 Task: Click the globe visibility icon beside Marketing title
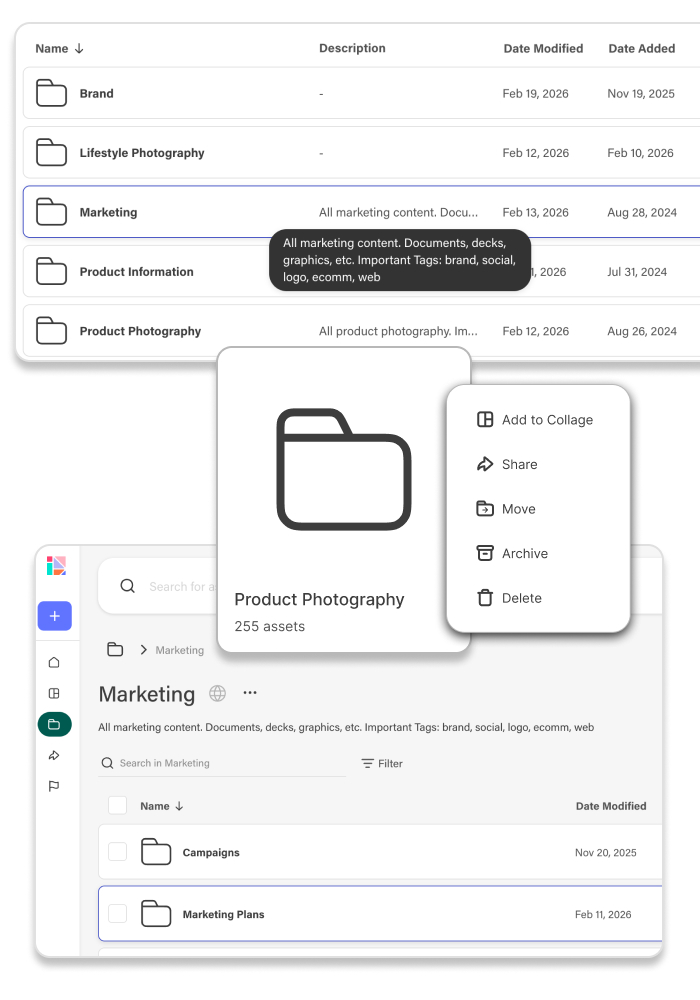(217, 693)
